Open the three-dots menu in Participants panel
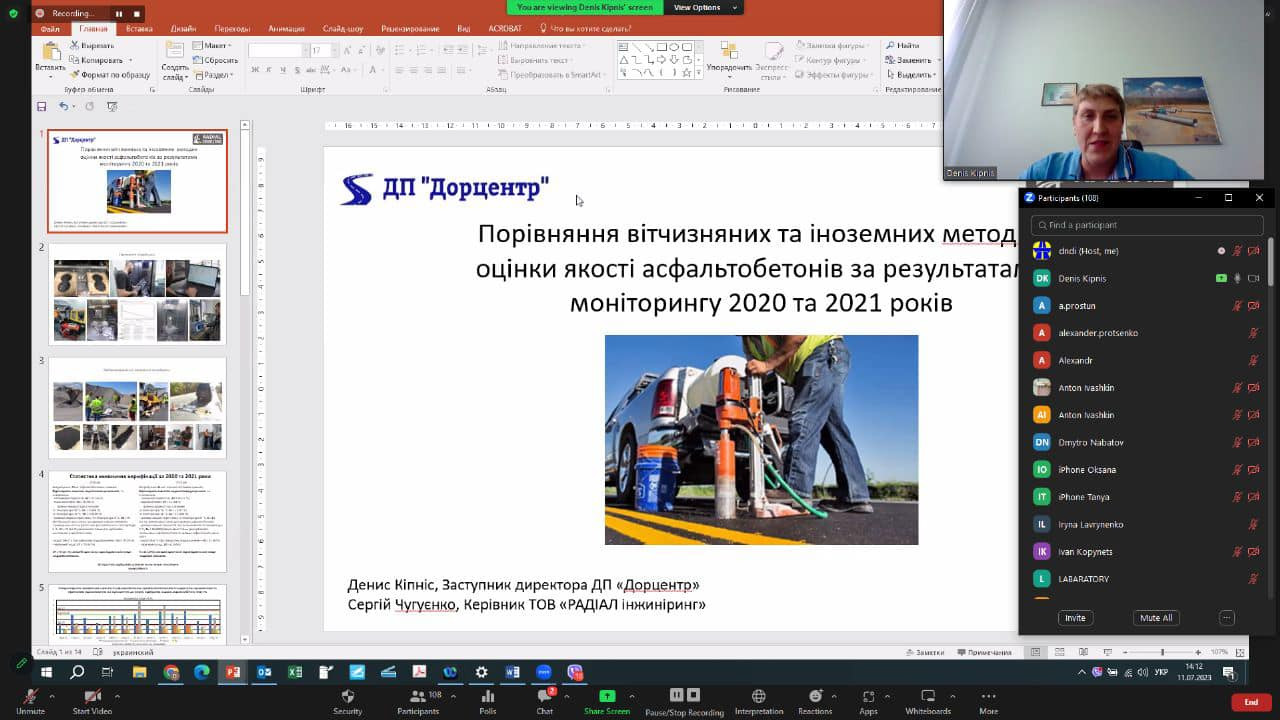 point(1226,618)
